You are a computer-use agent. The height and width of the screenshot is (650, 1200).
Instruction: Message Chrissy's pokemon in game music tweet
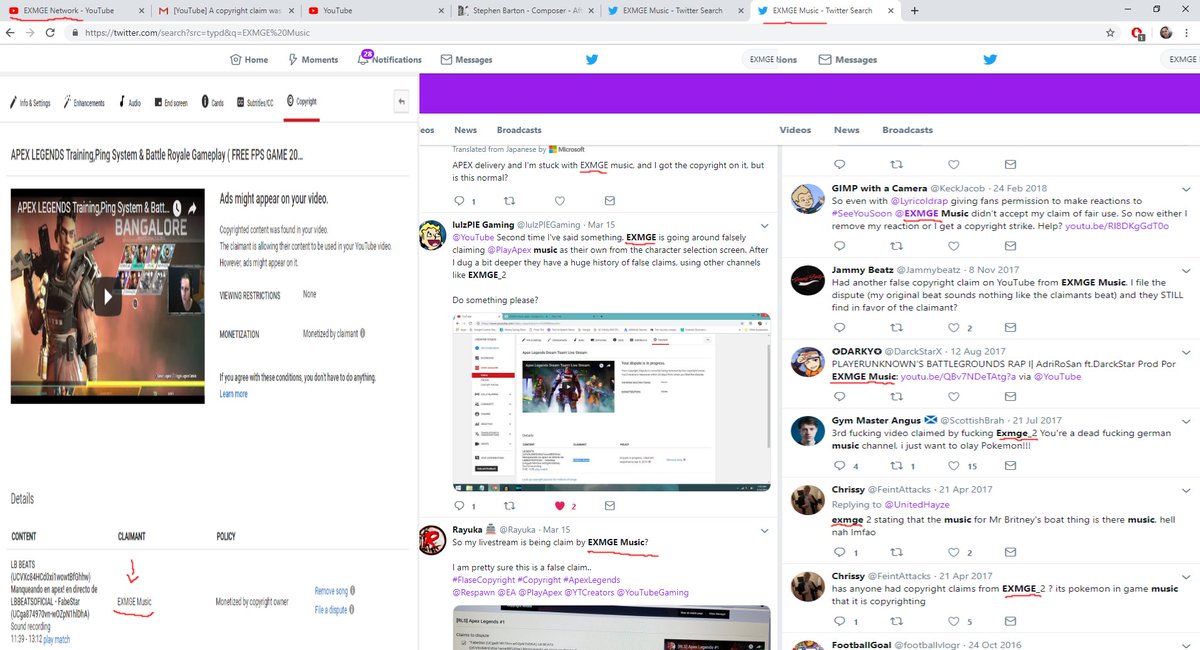click(1010, 619)
